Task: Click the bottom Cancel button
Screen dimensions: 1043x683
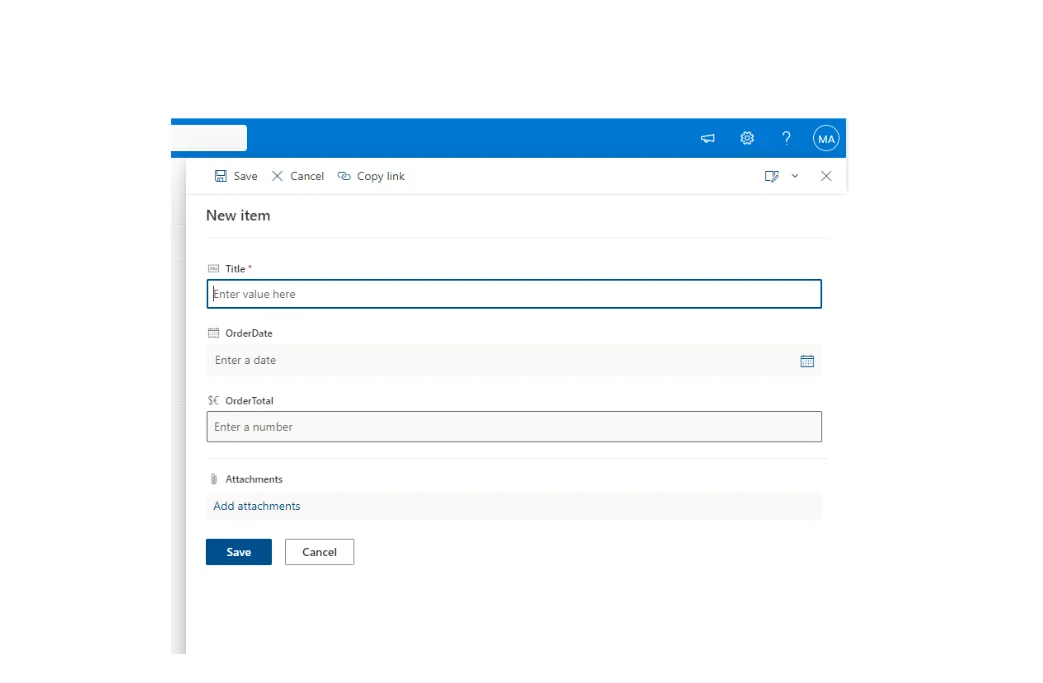Action: click(x=319, y=552)
